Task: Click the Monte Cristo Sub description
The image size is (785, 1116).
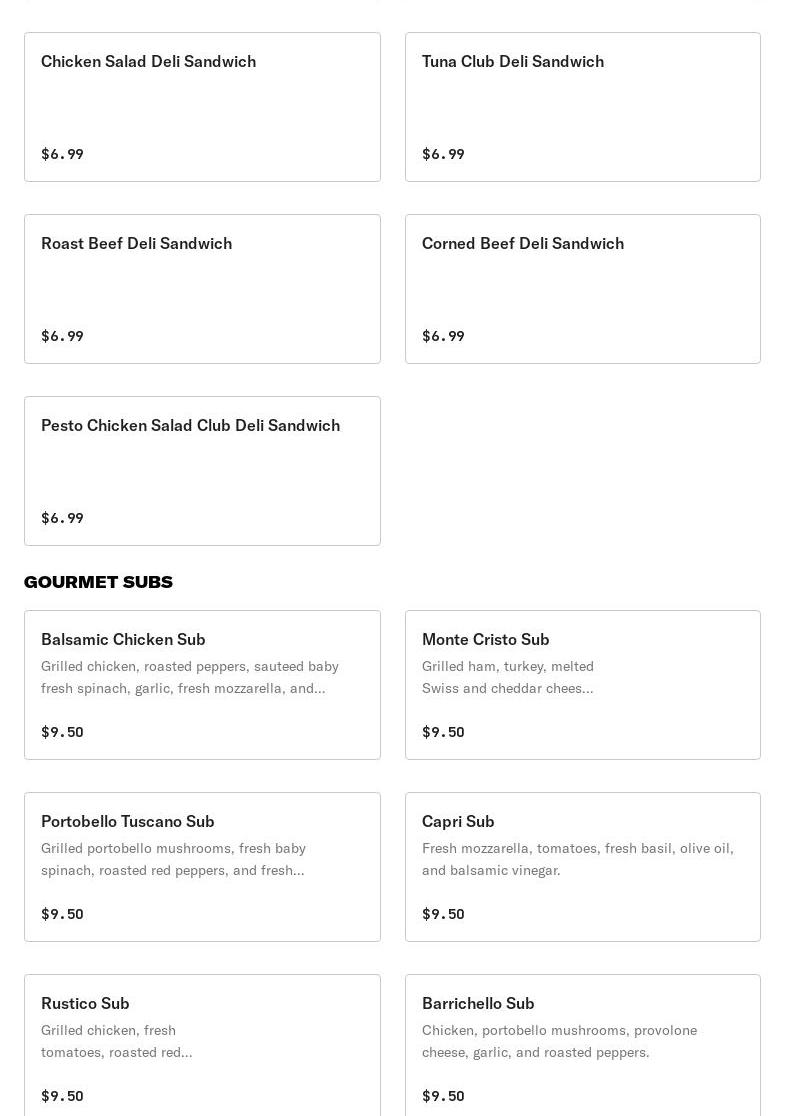Action: click(x=508, y=677)
